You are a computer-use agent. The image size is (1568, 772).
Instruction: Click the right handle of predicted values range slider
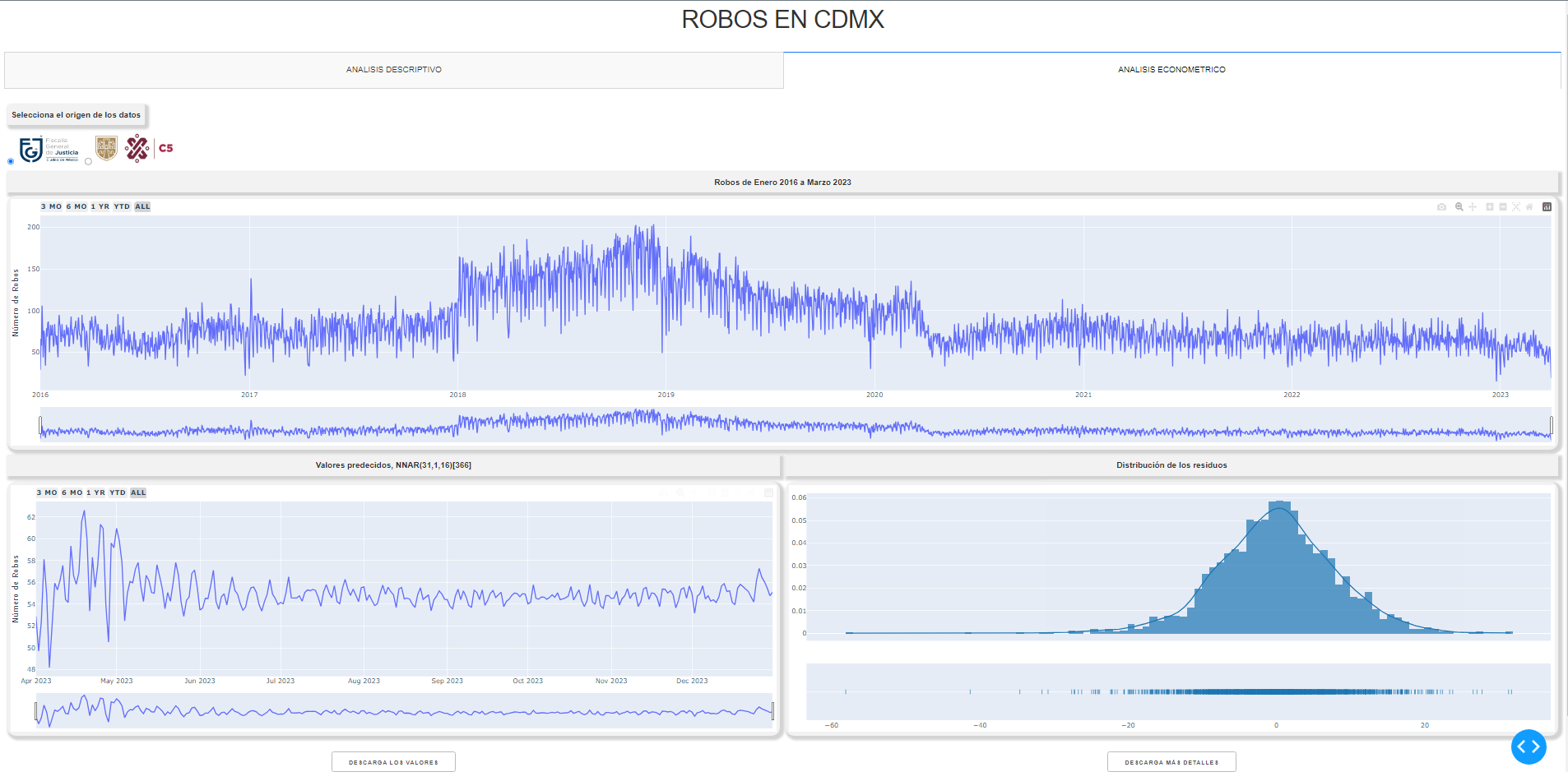772,711
